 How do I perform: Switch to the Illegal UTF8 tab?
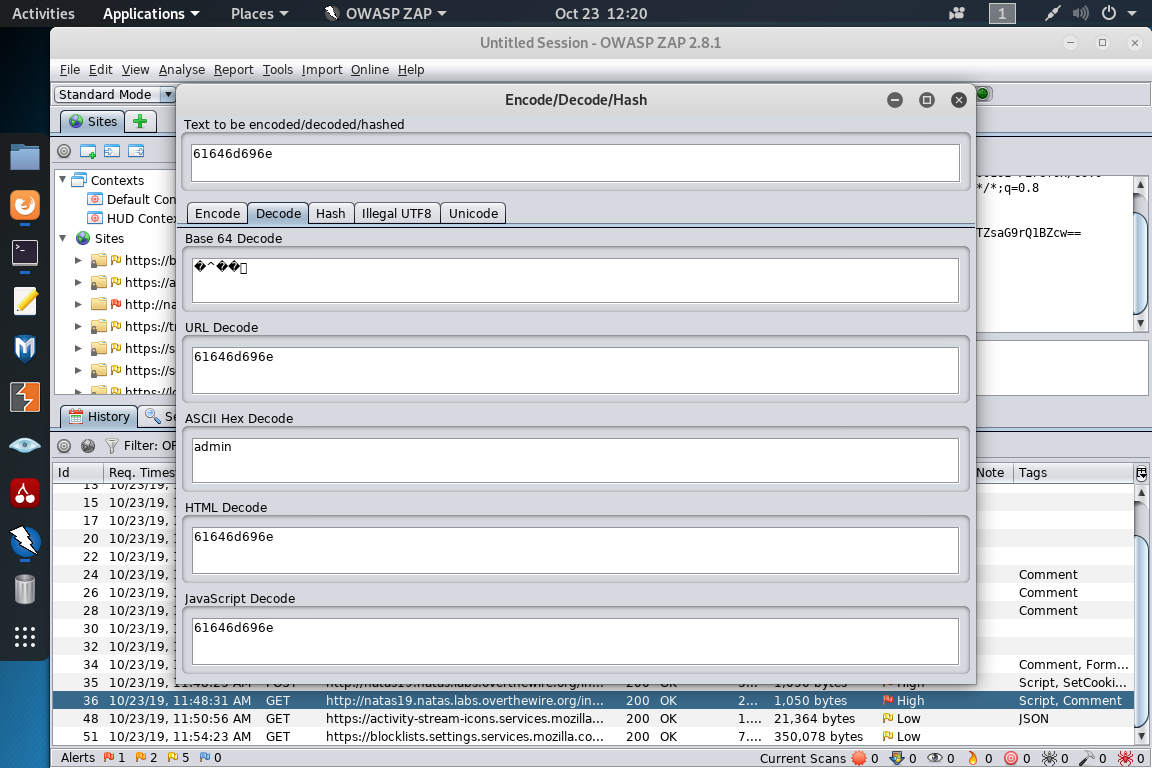(397, 213)
